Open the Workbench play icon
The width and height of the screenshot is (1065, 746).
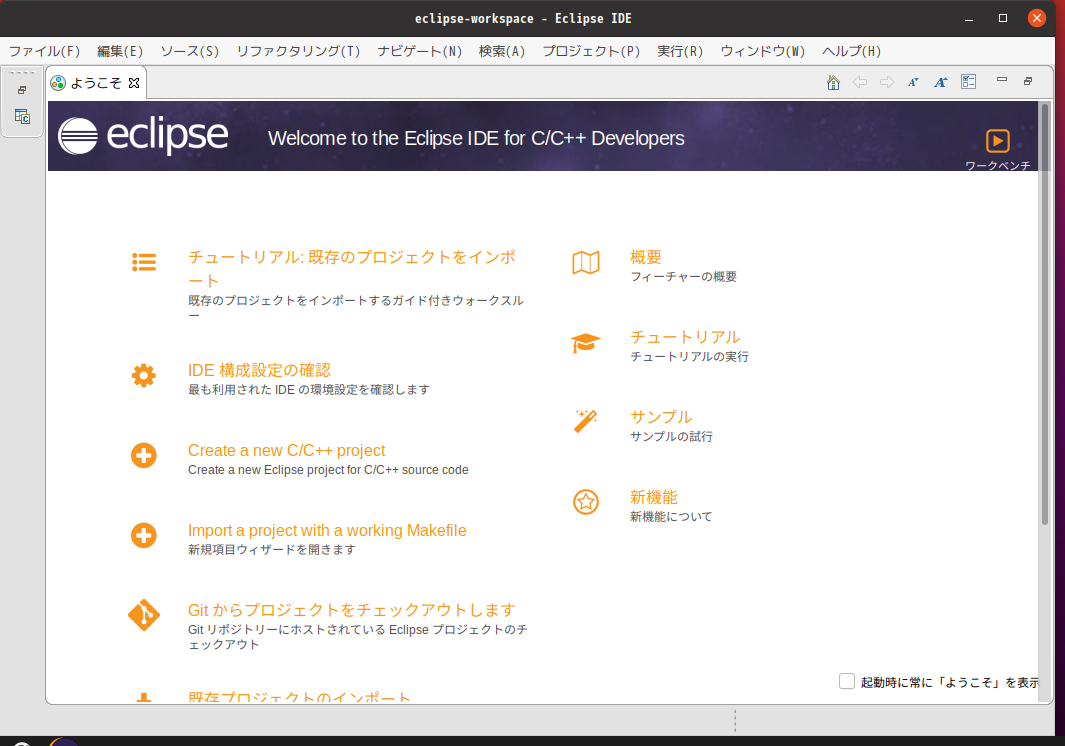[x=998, y=141]
